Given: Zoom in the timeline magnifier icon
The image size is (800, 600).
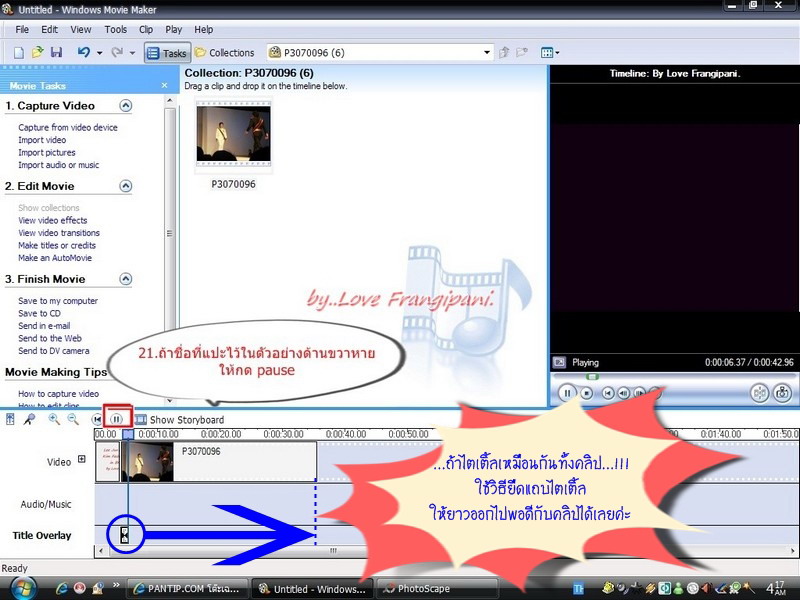Looking at the screenshot, I should pyautogui.click(x=54, y=419).
